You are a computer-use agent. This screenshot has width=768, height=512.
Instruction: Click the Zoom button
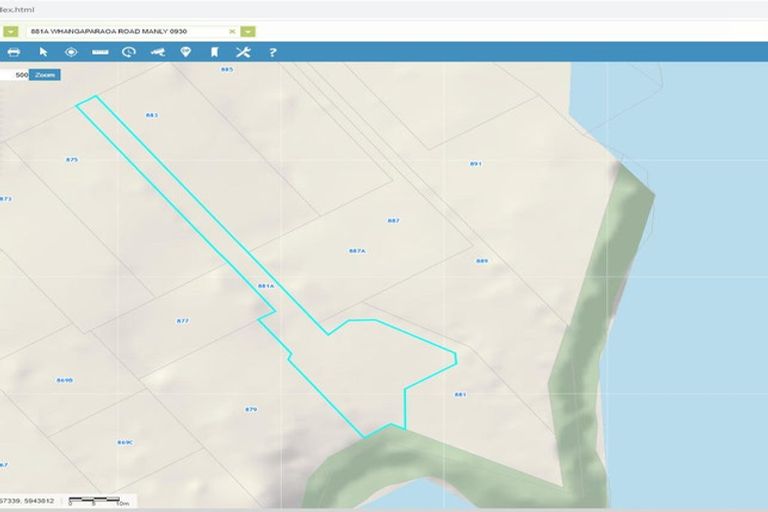pyautogui.click(x=45, y=75)
